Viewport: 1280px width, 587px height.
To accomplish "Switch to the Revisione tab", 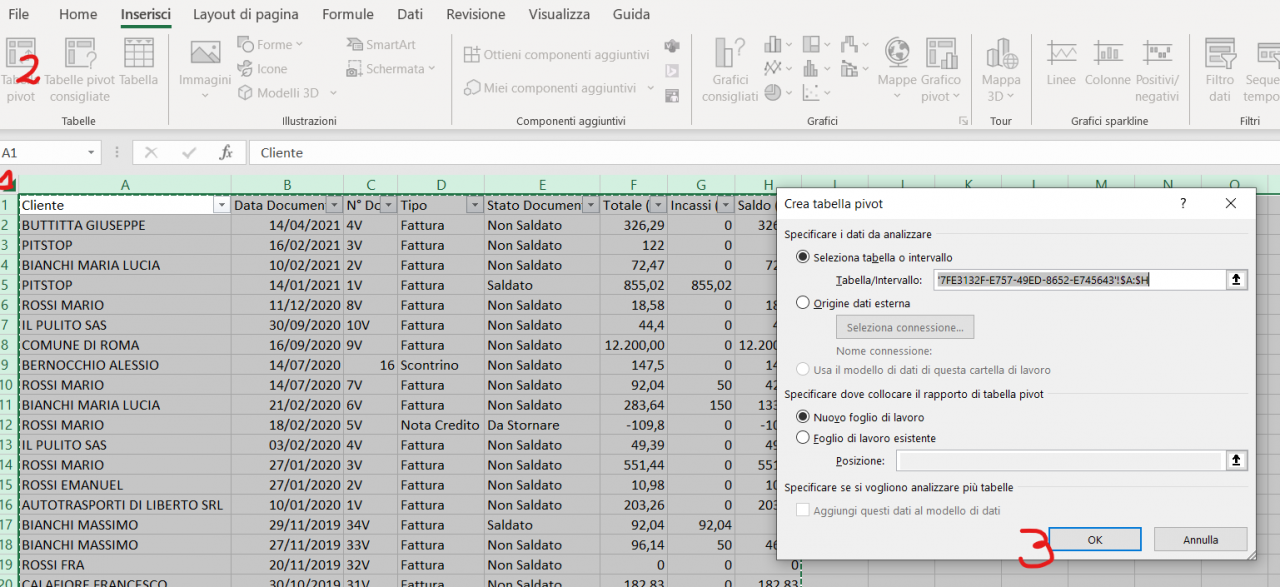I will coord(476,14).
